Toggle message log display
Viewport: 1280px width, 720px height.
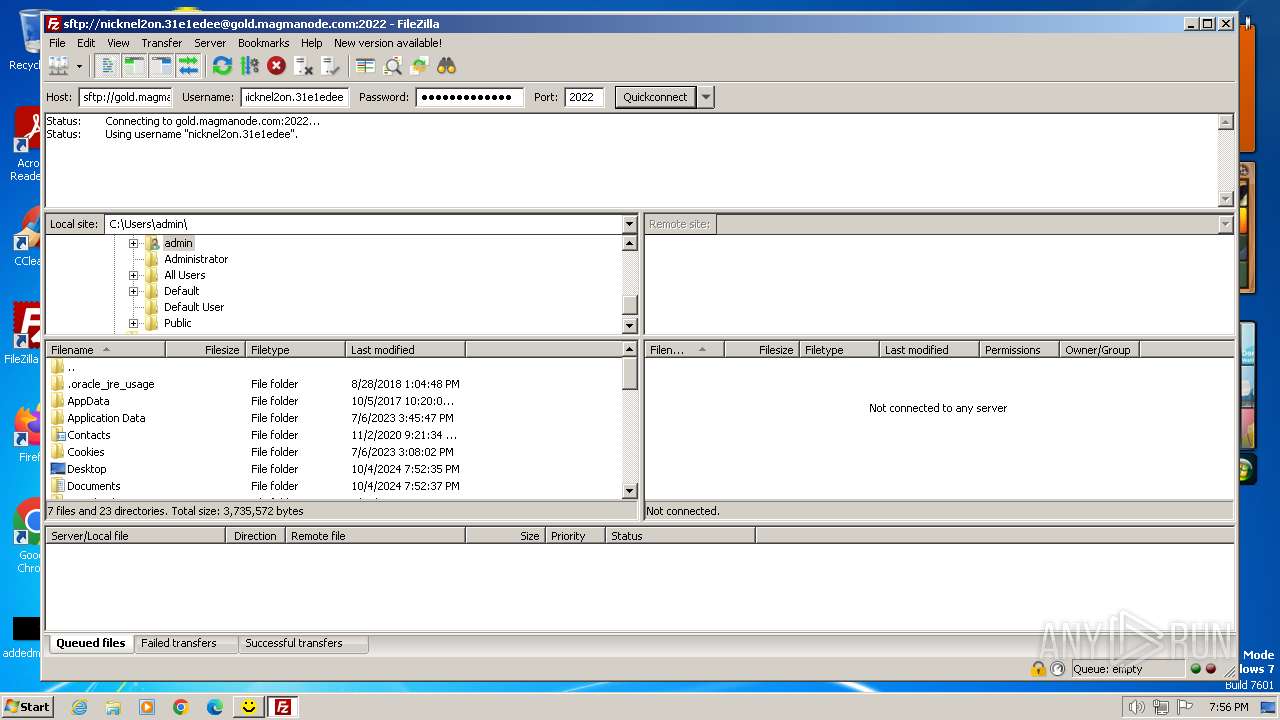coord(108,66)
